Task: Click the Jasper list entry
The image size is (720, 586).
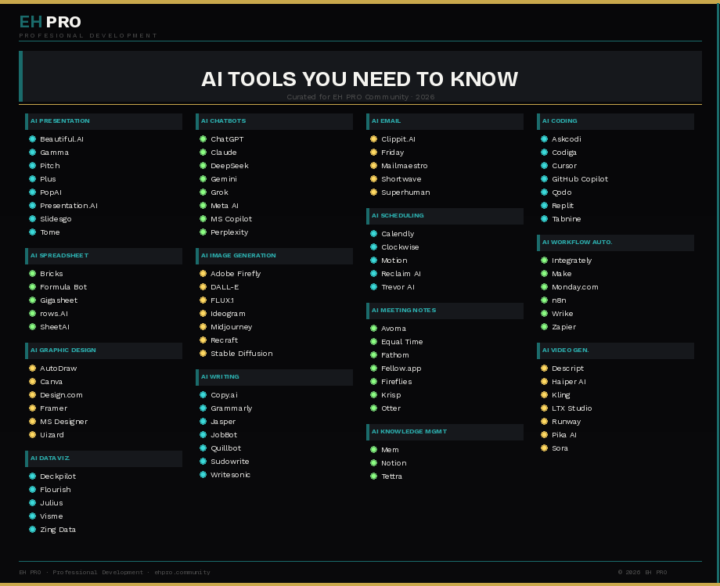Action: (x=218, y=422)
